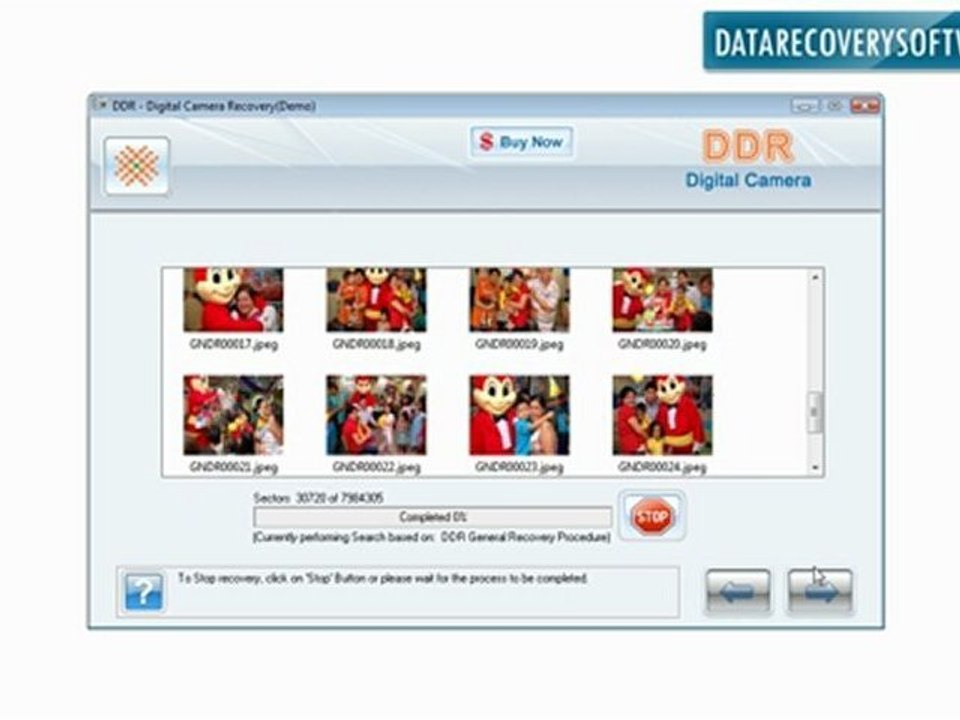Maximize the DDR recovery window

[x=835, y=106]
